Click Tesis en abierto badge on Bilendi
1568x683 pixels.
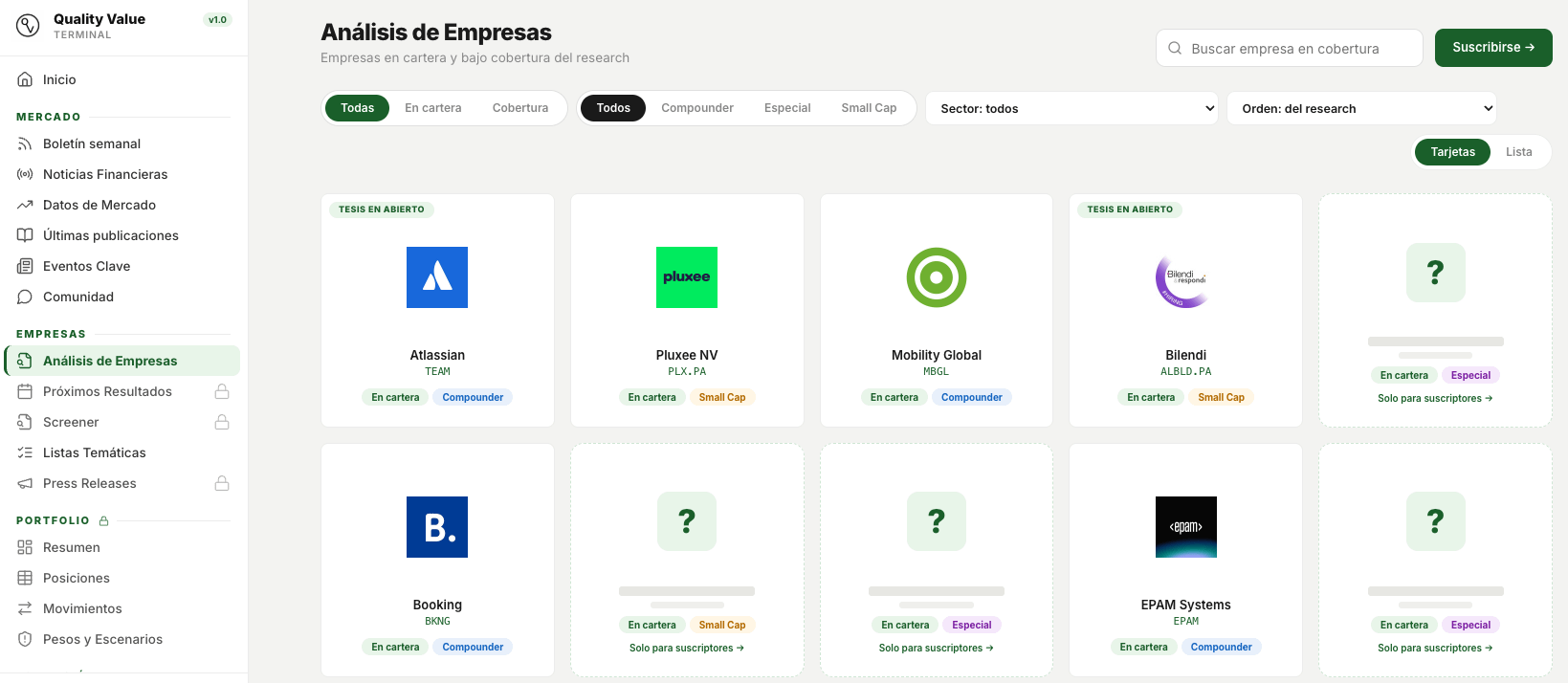[1130, 209]
